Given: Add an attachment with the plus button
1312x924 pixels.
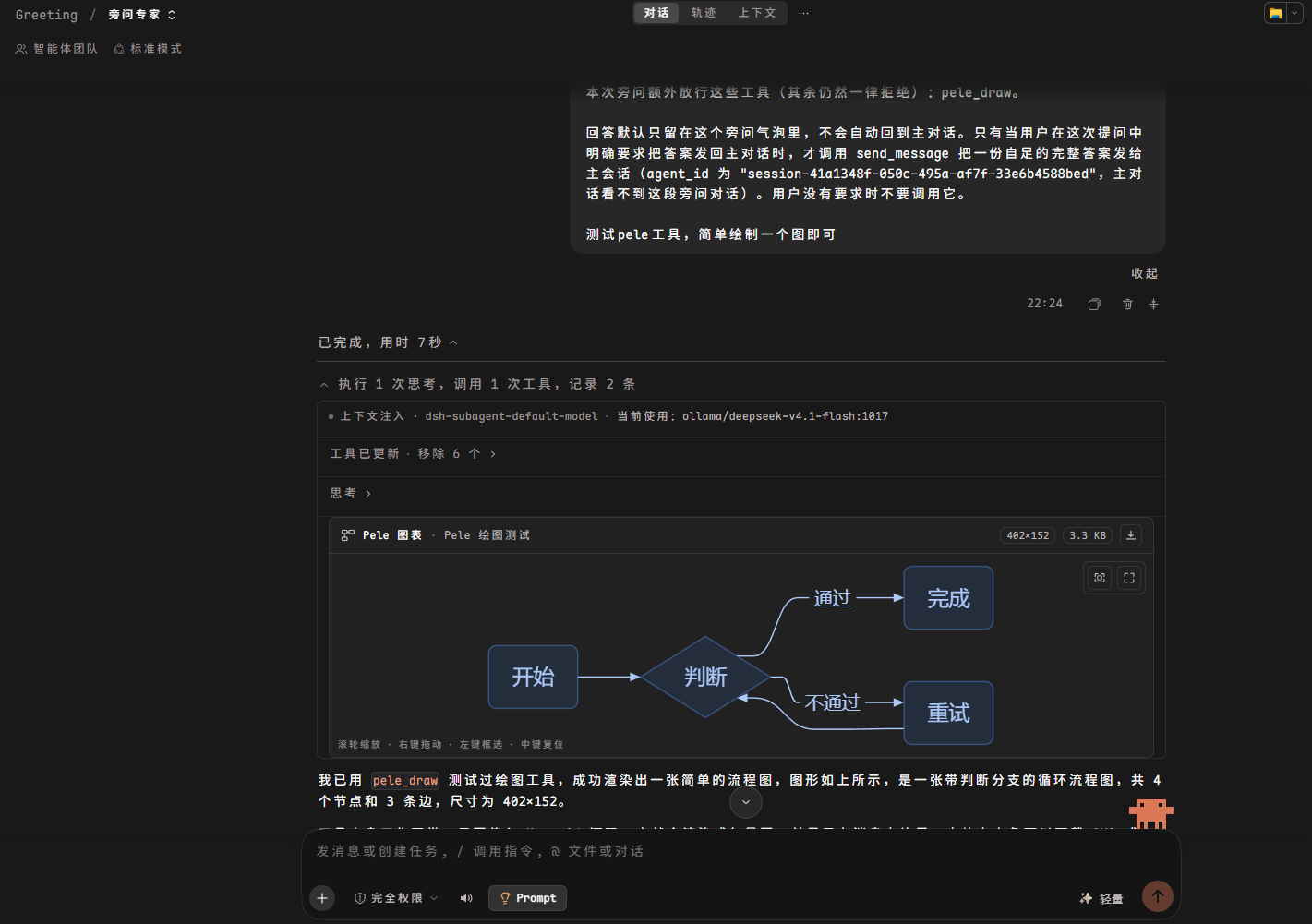Looking at the screenshot, I should point(322,898).
